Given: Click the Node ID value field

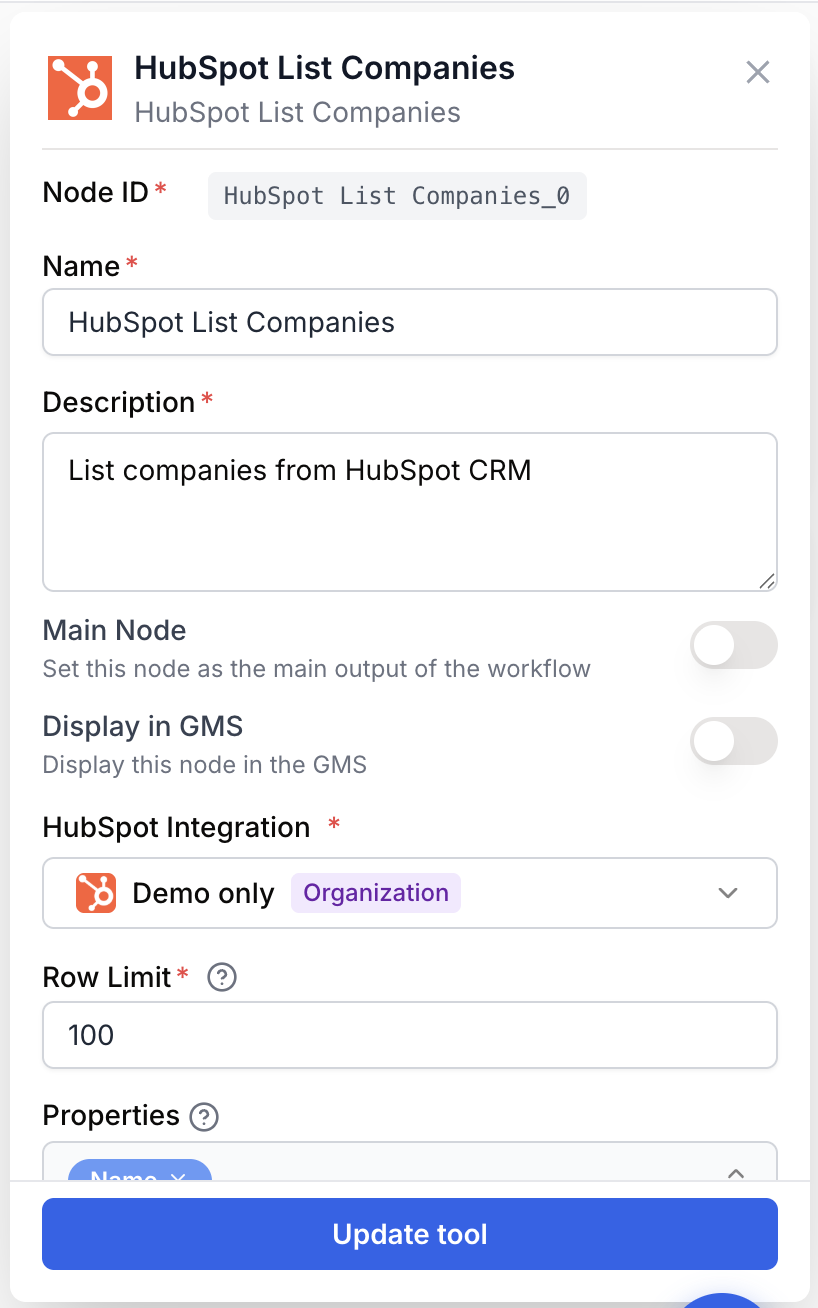Looking at the screenshot, I should pos(397,196).
